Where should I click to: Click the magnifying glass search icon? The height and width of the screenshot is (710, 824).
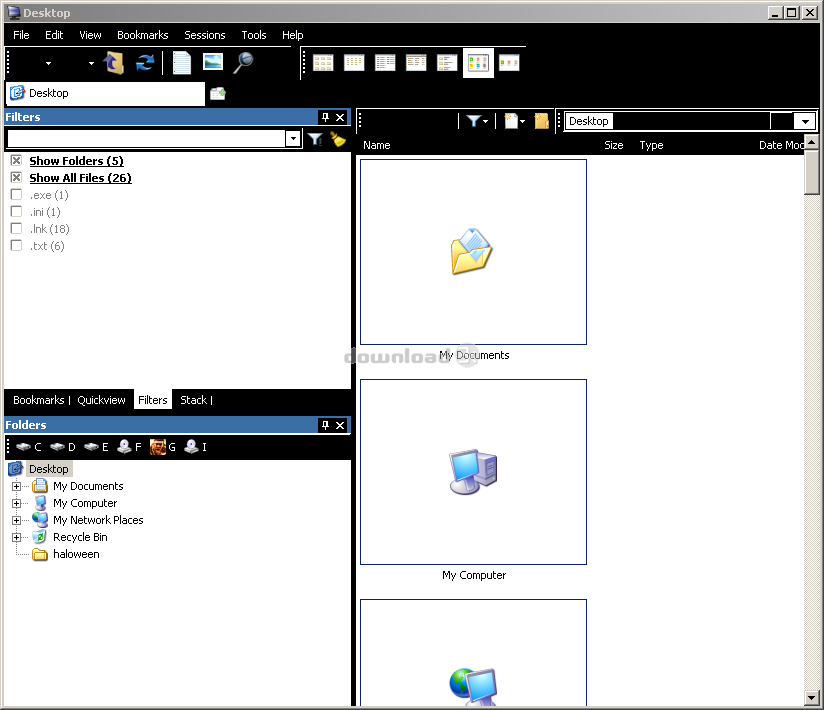click(x=243, y=62)
